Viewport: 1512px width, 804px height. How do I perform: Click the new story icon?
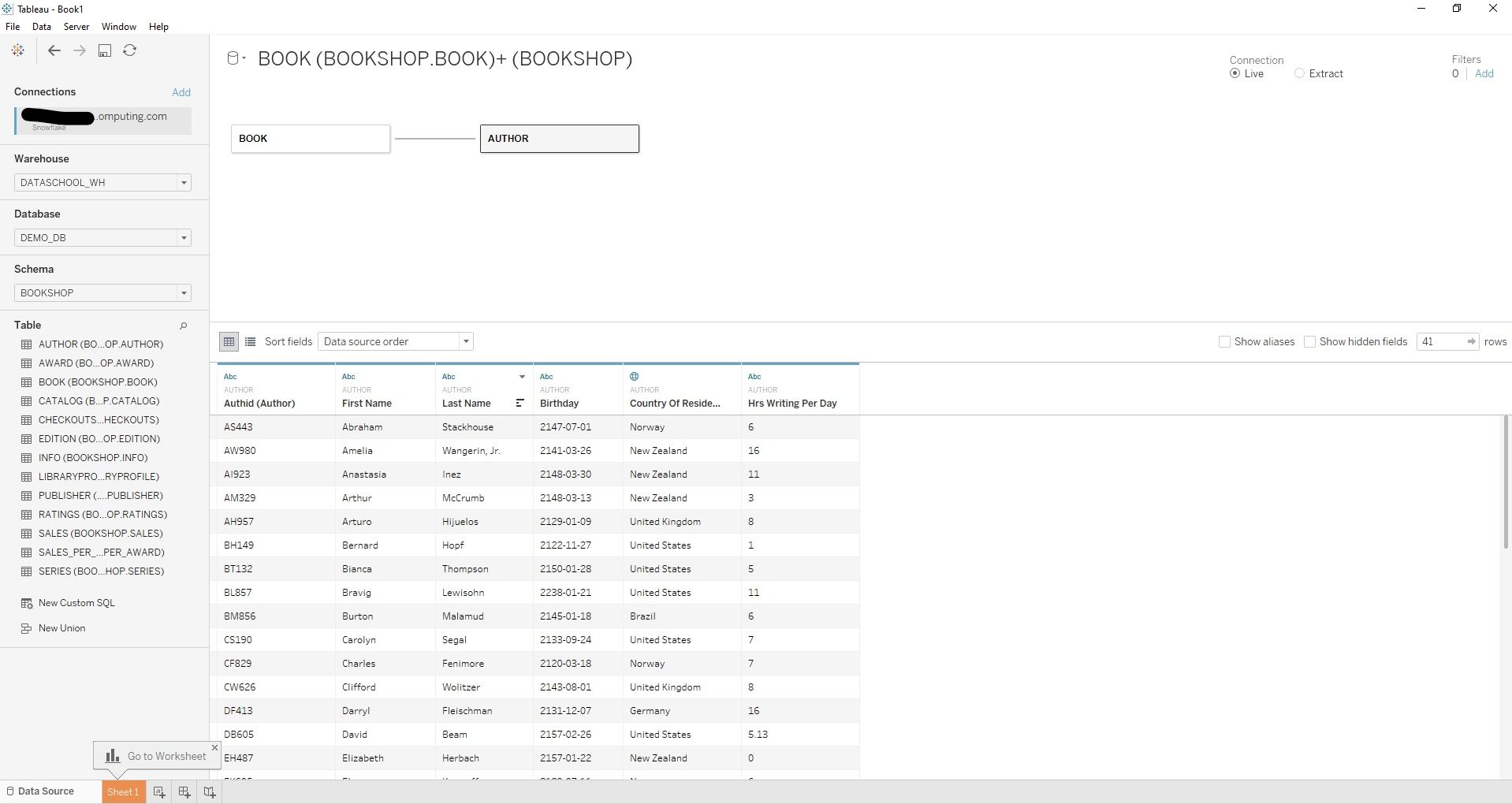(x=210, y=792)
